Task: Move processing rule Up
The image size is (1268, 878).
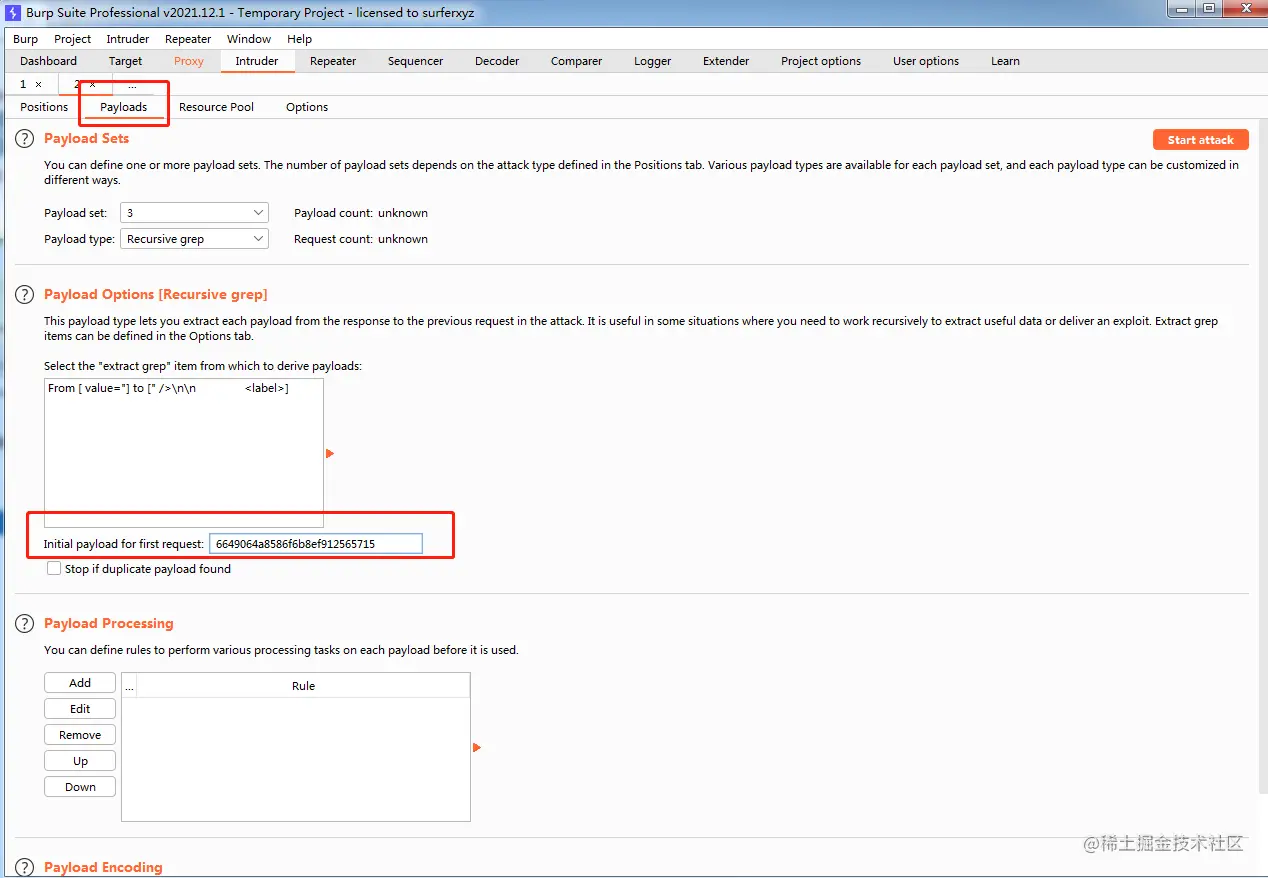Action: click(80, 761)
